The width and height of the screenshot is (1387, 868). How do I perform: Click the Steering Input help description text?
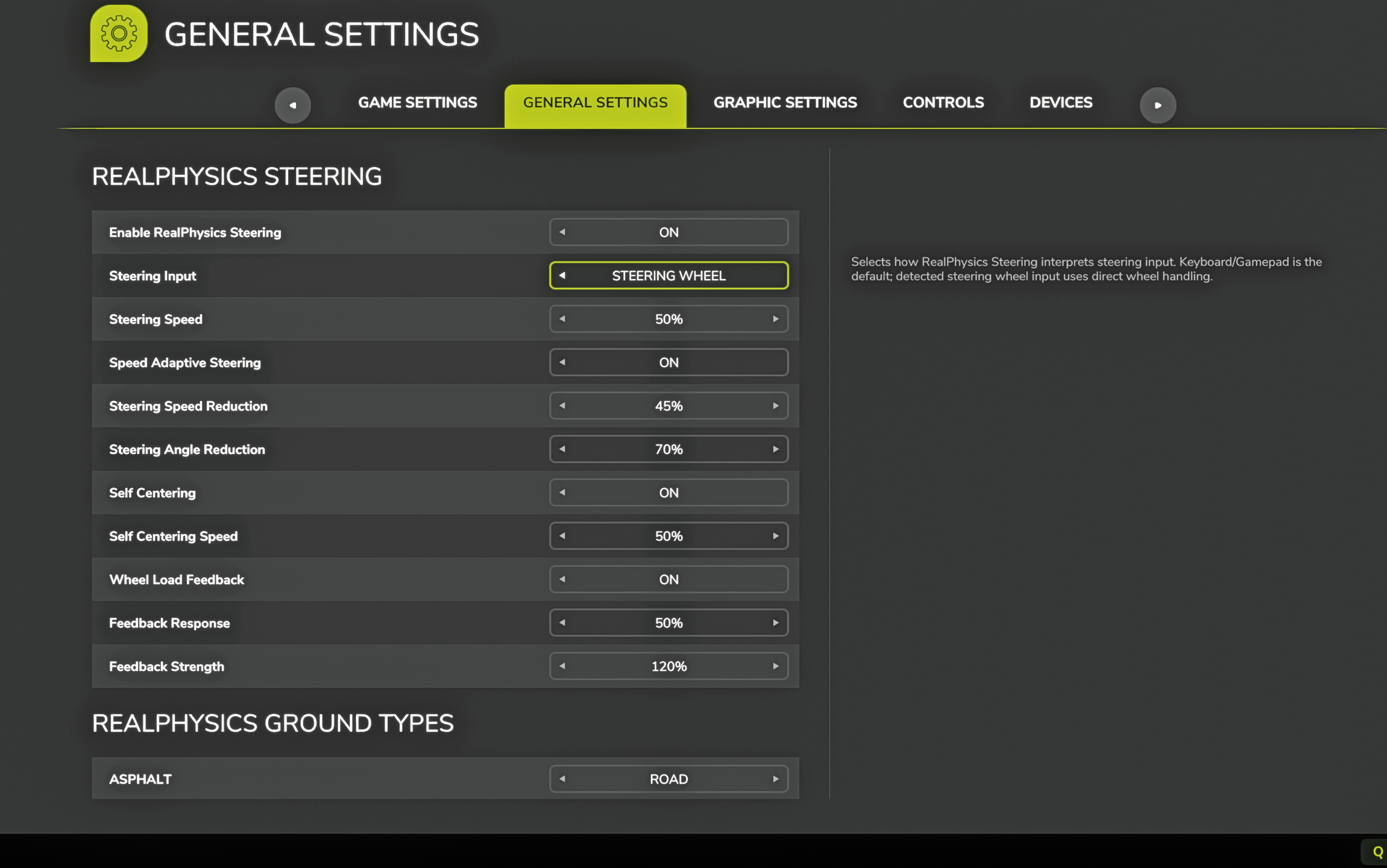point(1086,269)
